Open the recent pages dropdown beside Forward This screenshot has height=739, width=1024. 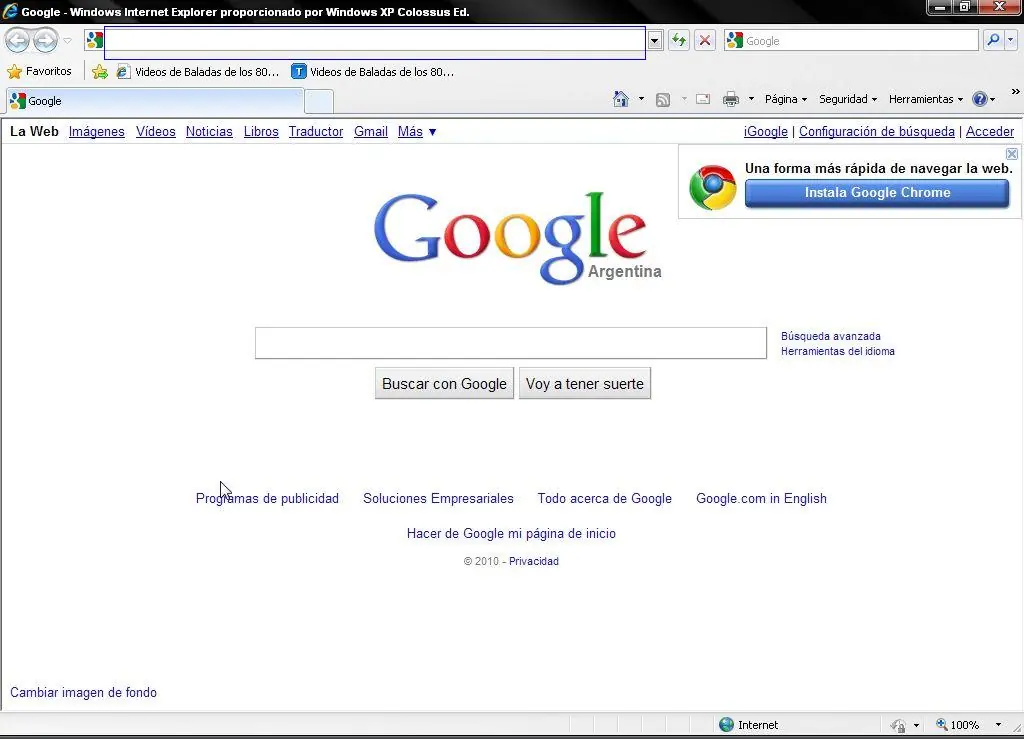coord(67,40)
